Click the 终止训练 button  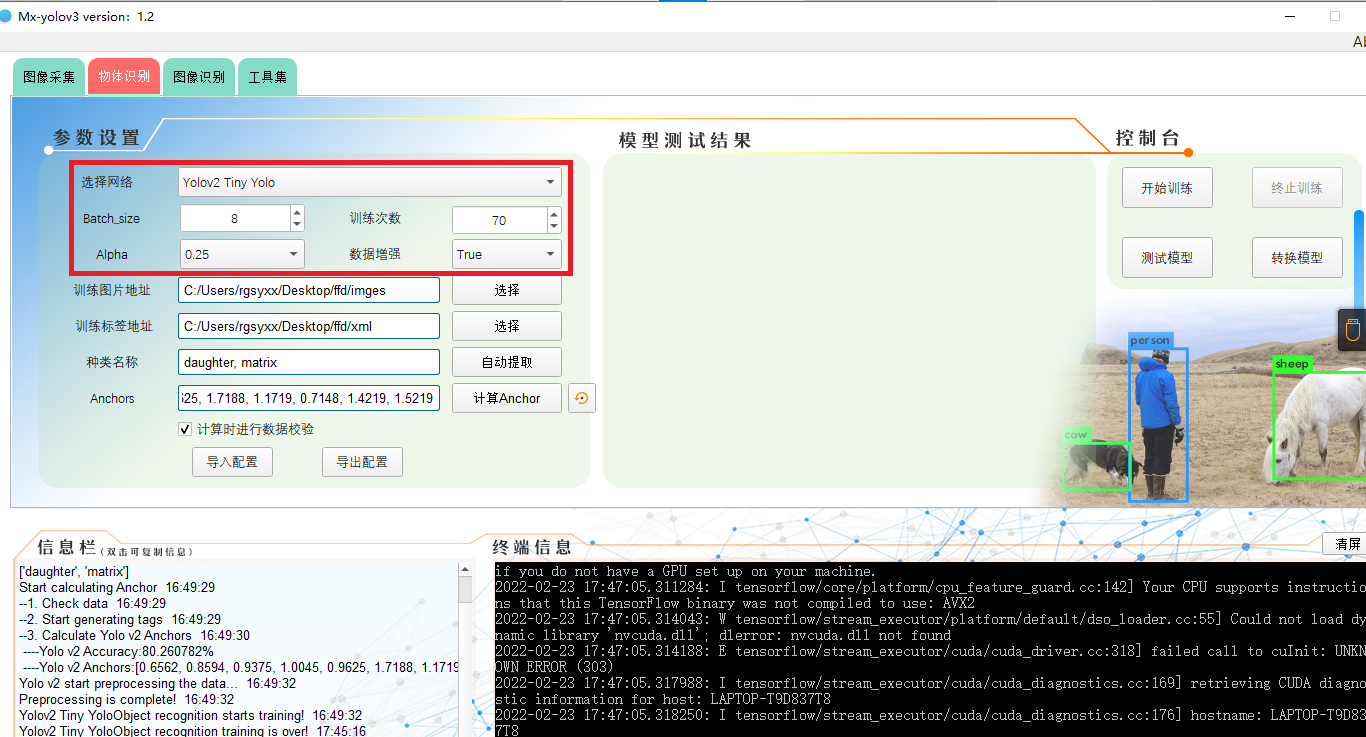point(1297,188)
